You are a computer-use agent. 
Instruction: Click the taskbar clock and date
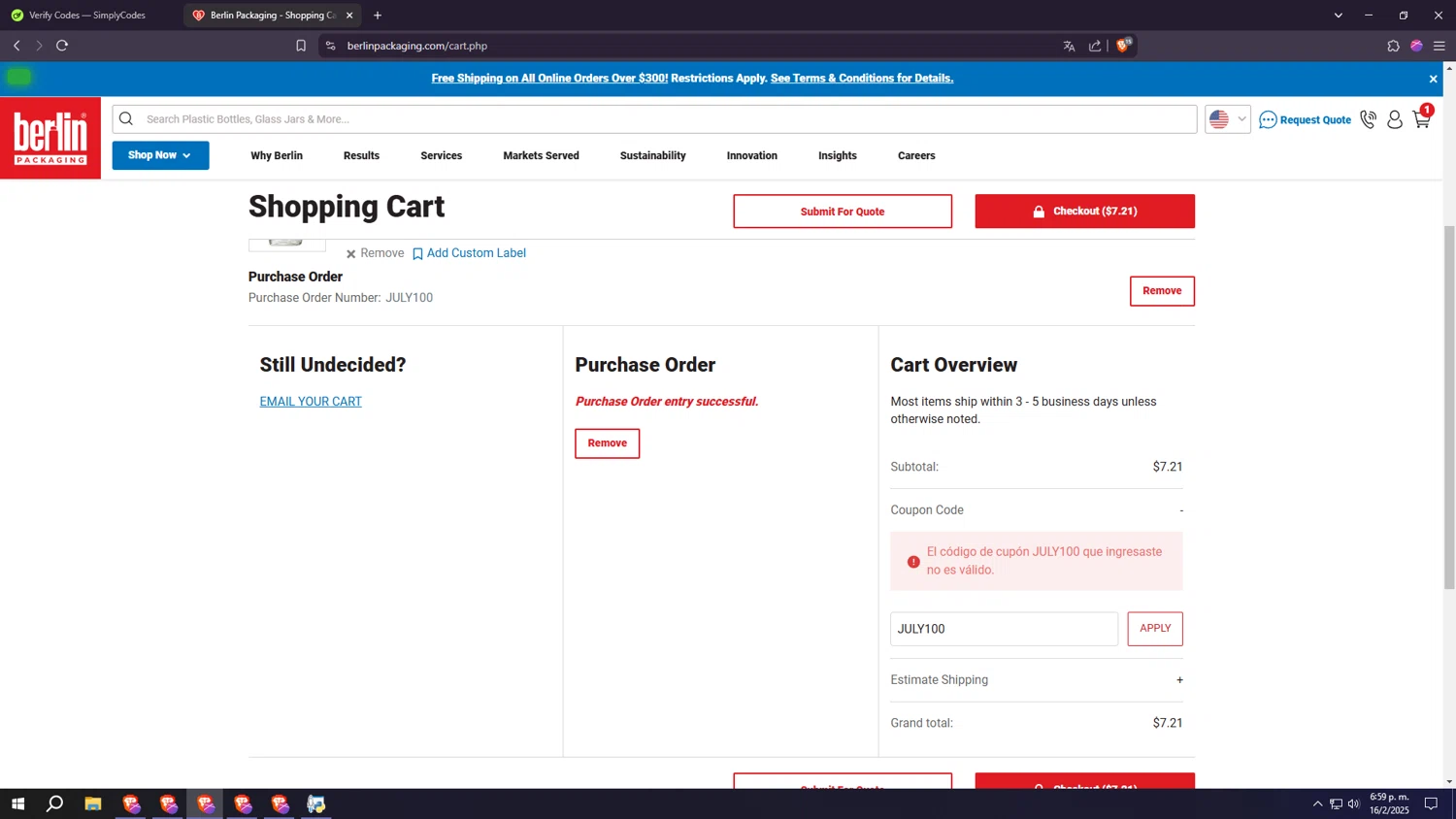point(1389,803)
